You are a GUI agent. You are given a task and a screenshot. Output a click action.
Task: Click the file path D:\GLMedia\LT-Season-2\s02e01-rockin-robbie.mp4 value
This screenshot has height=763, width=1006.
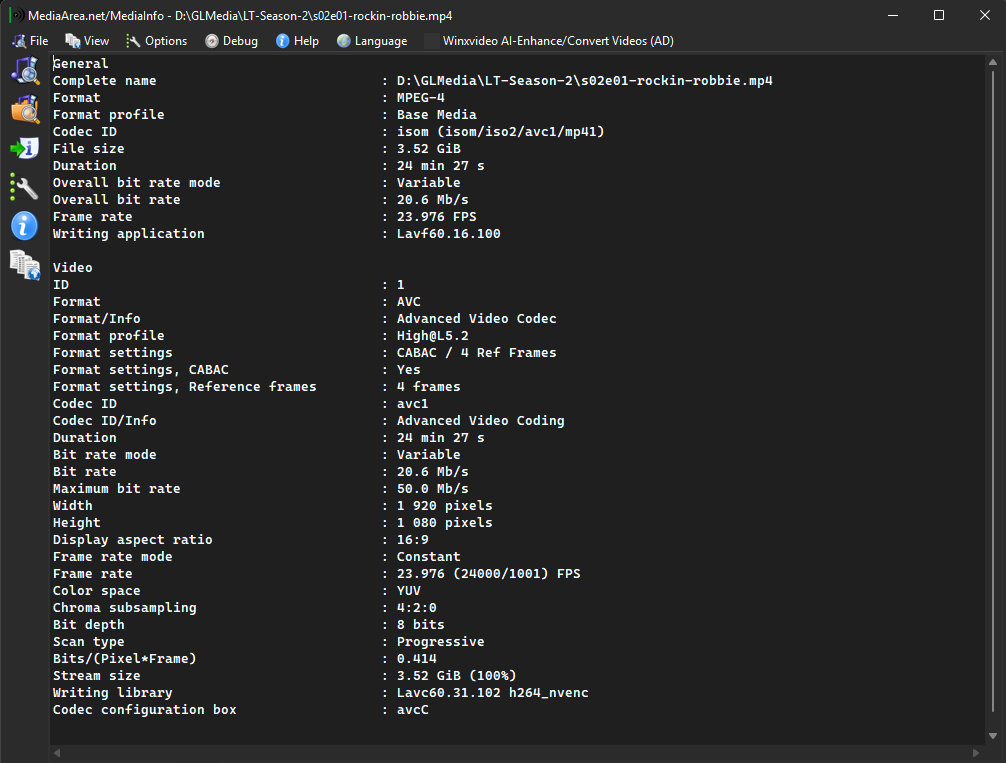(x=584, y=81)
